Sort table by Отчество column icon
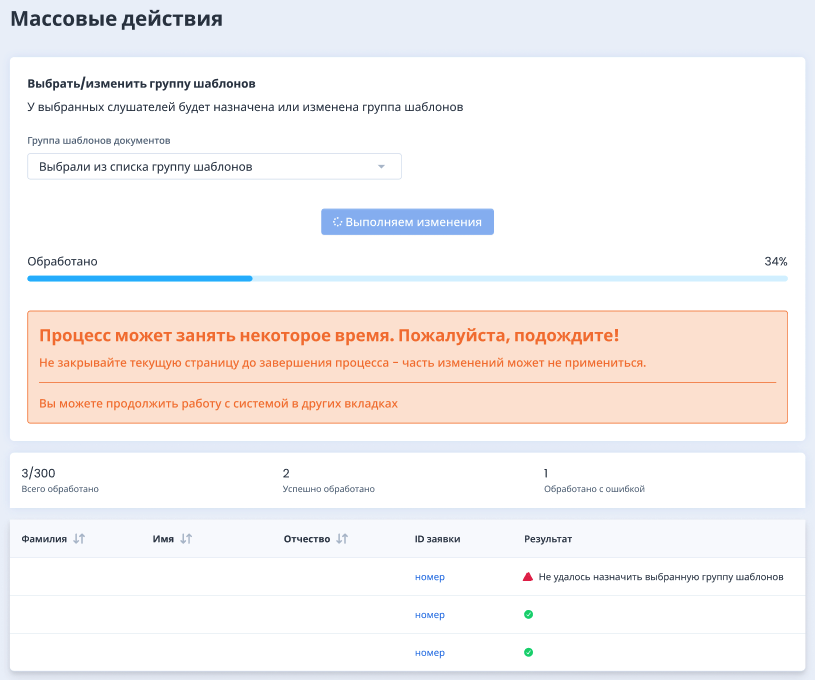Image resolution: width=815 pixels, height=680 pixels. 341,539
